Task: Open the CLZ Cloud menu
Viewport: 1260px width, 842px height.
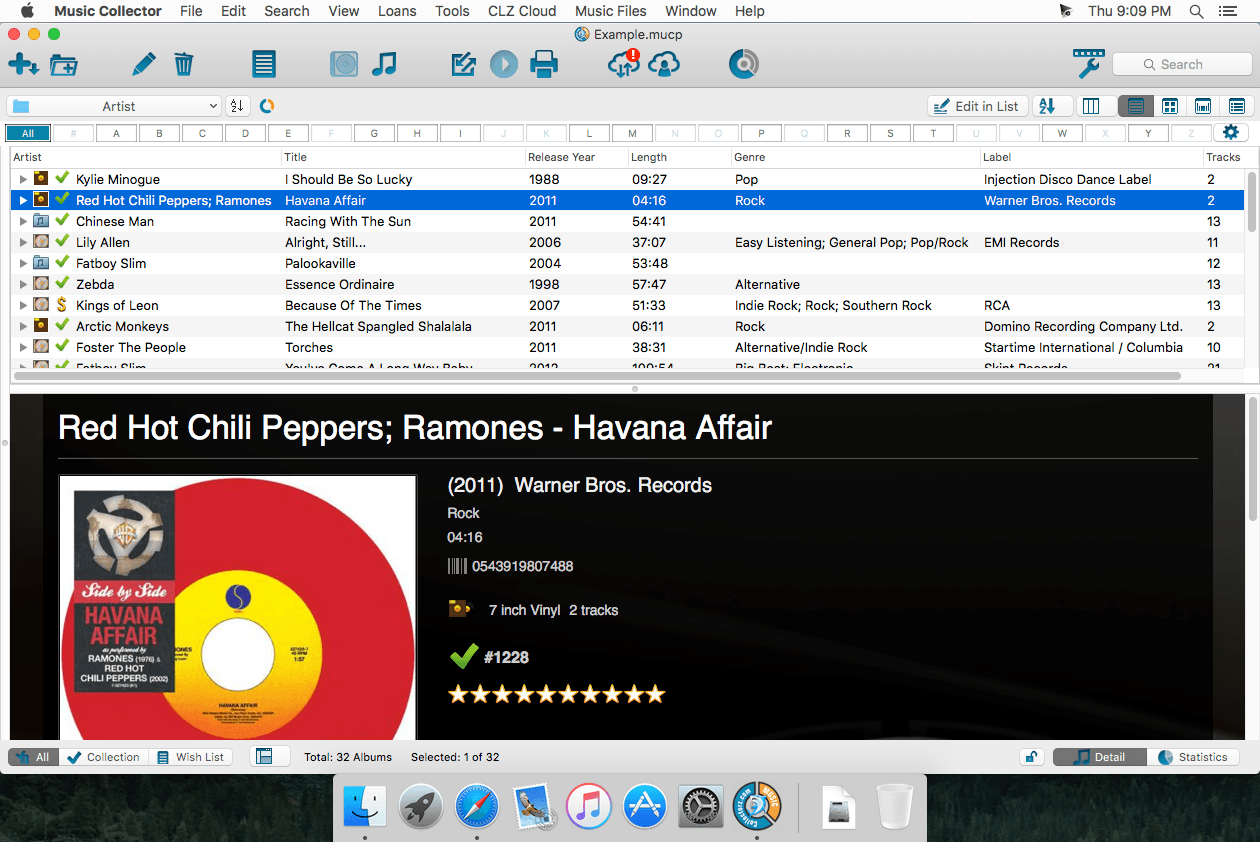Action: [x=522, y=11]
